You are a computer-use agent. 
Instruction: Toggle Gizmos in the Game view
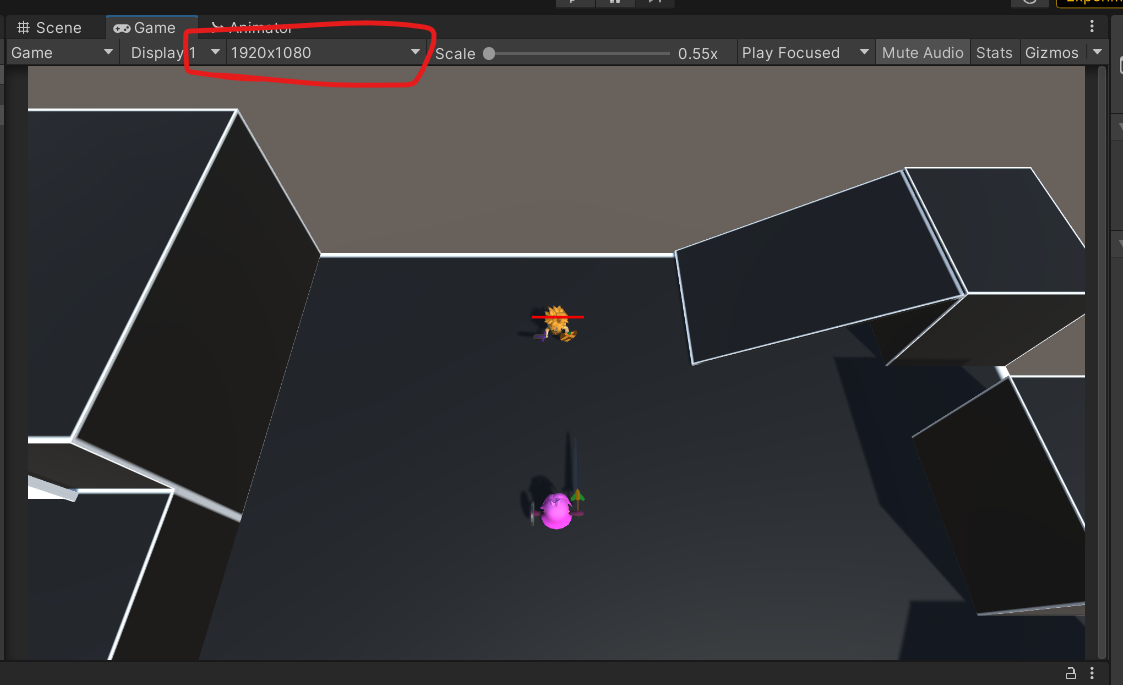[1051, 53]
